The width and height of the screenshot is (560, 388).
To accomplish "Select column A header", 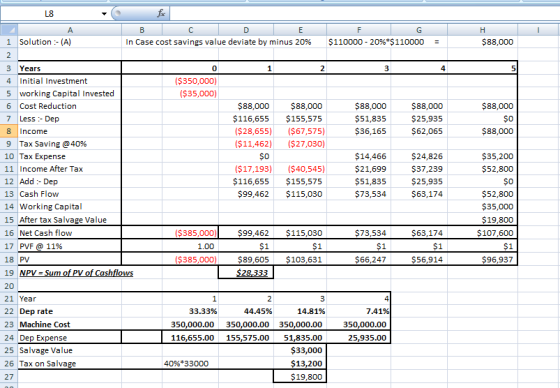I will [70, 30].
